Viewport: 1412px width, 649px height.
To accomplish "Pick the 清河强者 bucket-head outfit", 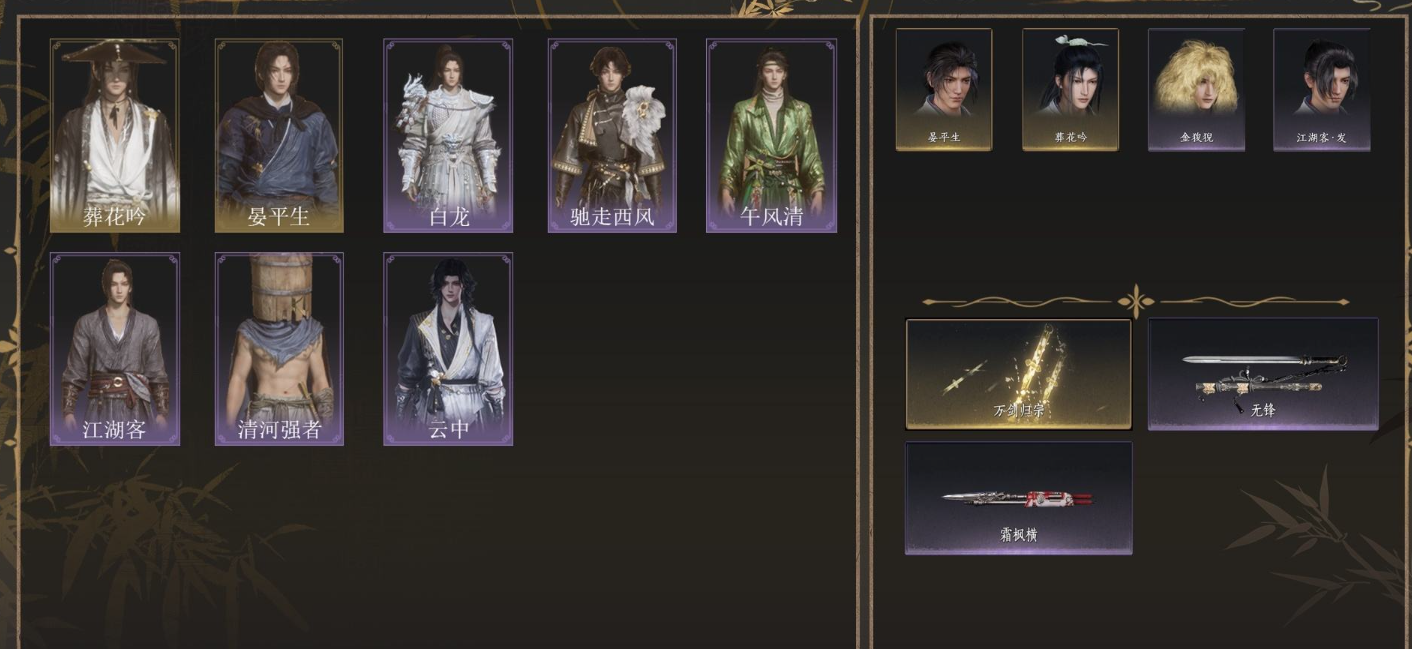I will point(279,348).
